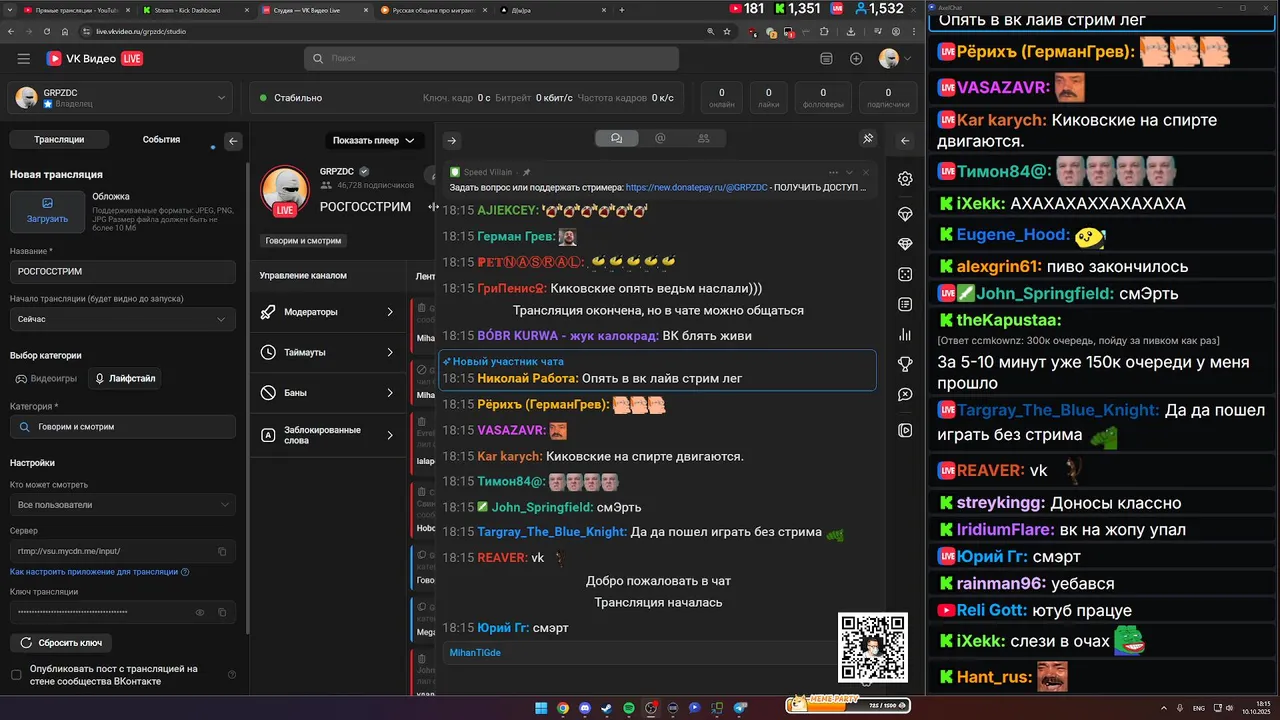Click the Говорим и смотрим category field

[123, 427]
